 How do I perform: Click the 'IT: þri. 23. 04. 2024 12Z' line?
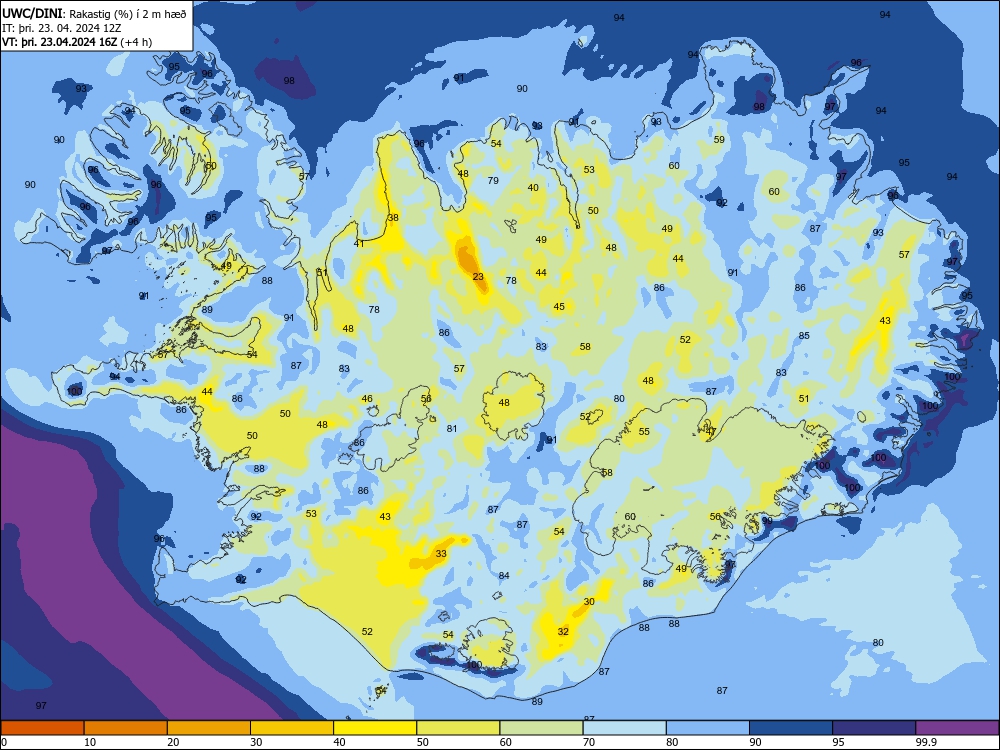tap(62, 28)
